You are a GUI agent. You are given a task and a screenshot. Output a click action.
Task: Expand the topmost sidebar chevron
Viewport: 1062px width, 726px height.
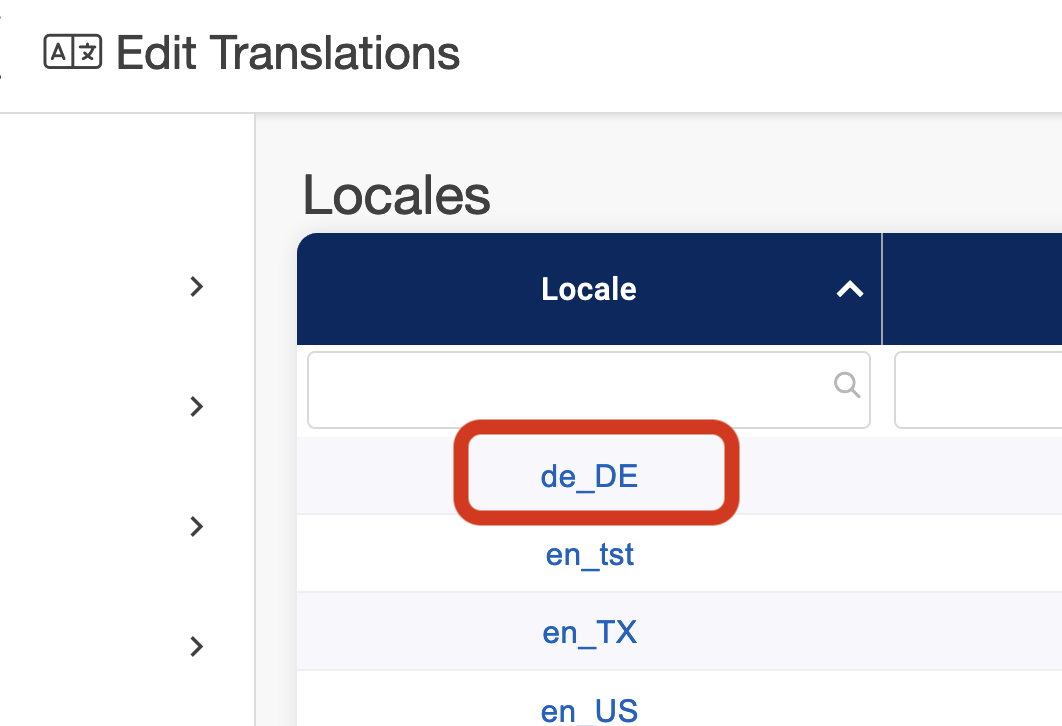[x=196, y=287]
